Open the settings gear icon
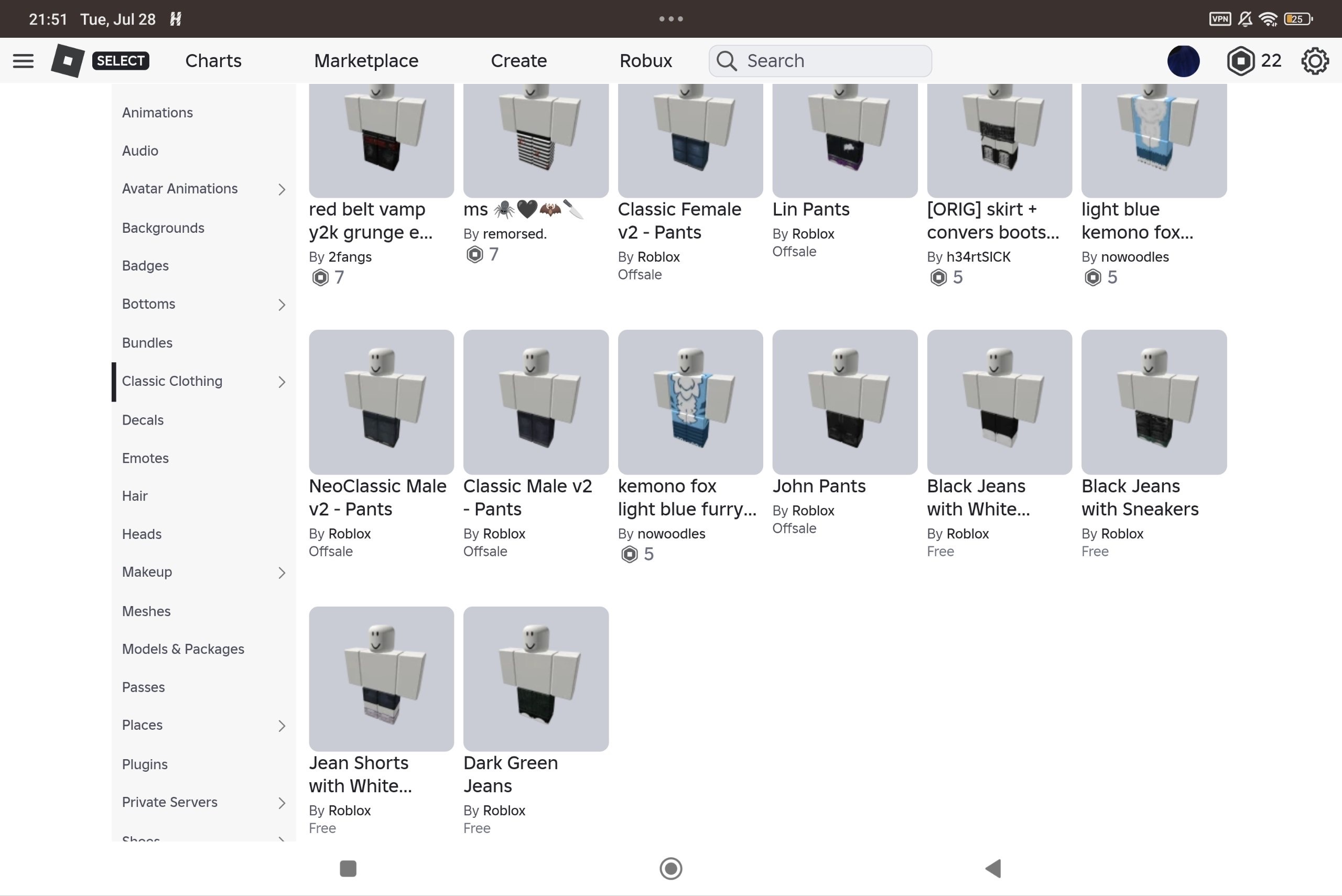This screenshot has height=896, width=1342. coord(1315,61)
